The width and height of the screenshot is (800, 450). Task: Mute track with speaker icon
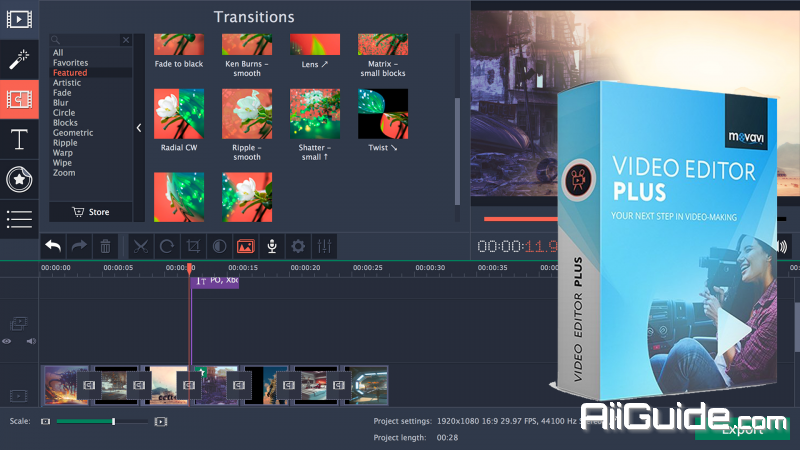click(x=31, y=341)
